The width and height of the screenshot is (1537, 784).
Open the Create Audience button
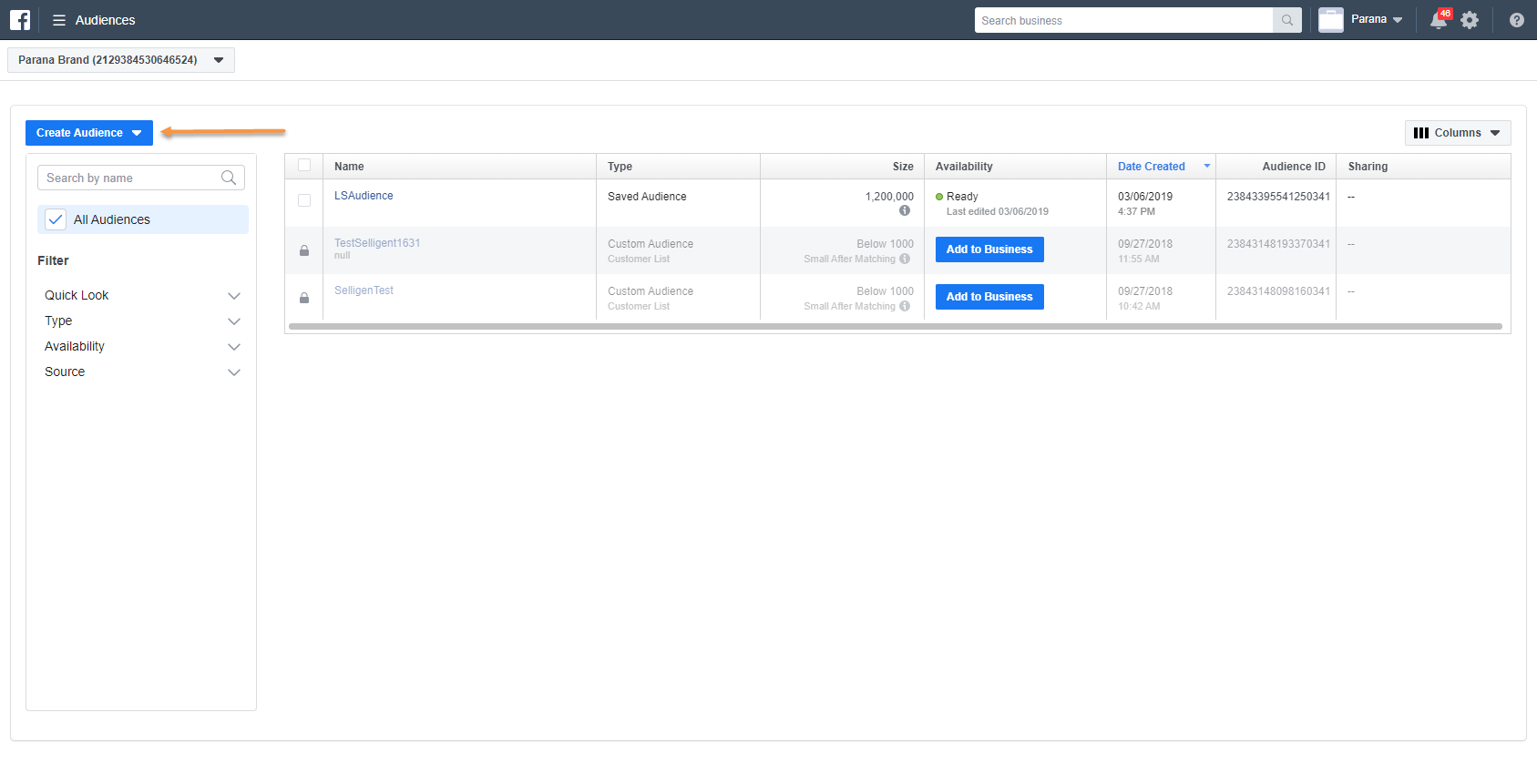(x=88, y=133)
